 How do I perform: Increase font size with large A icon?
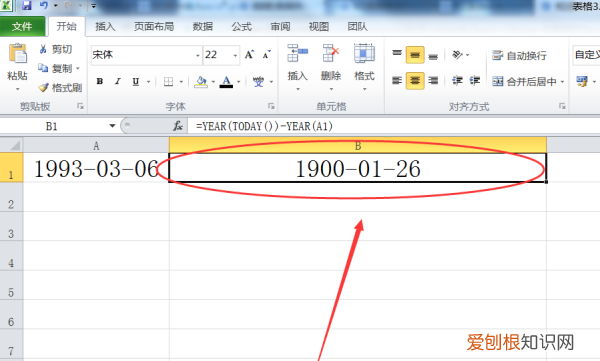click(x=249, y=55)
